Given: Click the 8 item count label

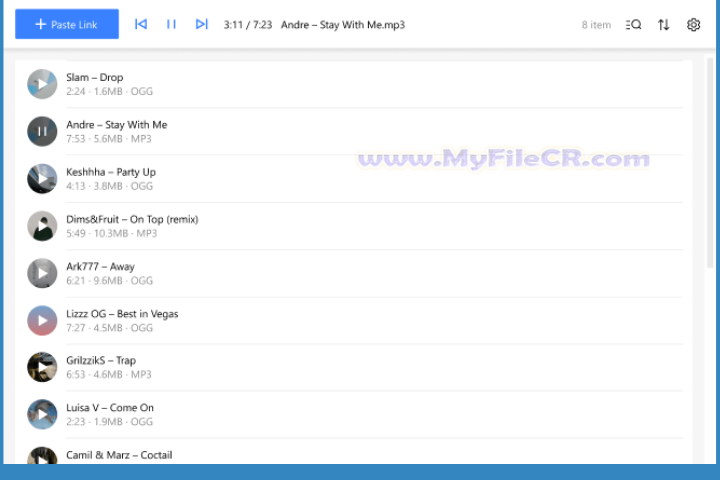Looking at the screenshot, I should pos(596,25).
